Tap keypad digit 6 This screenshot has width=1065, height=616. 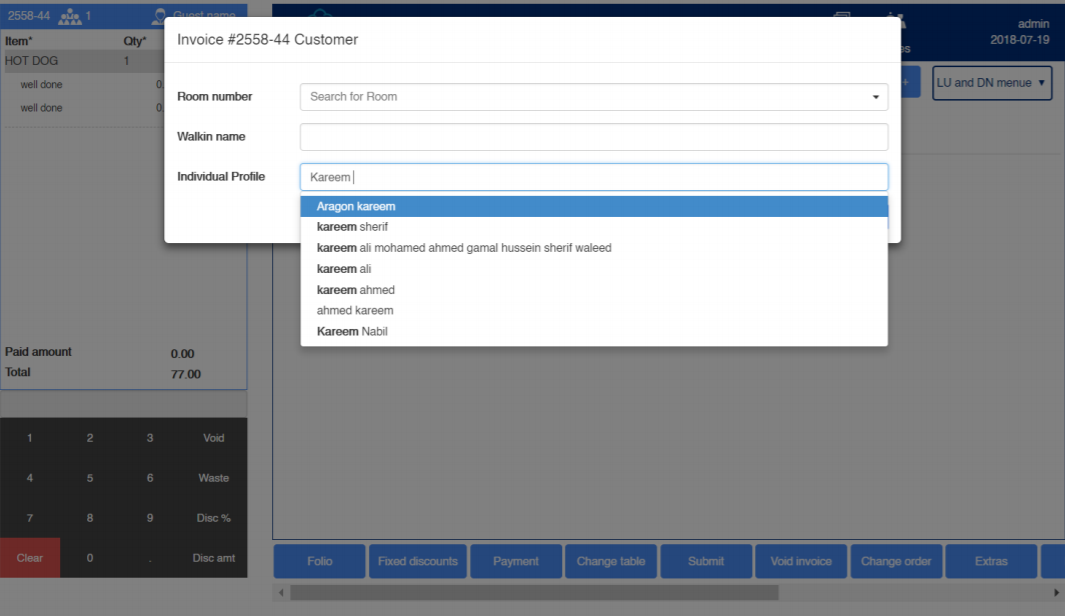(149, 478)
